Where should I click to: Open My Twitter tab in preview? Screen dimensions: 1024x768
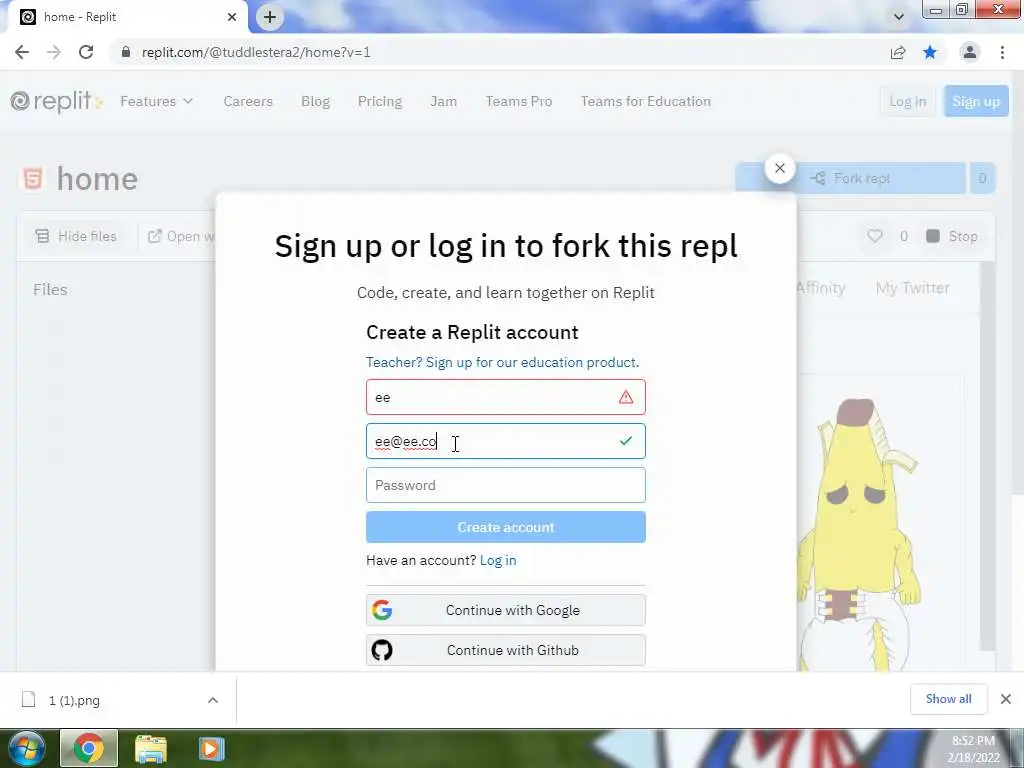912,288
